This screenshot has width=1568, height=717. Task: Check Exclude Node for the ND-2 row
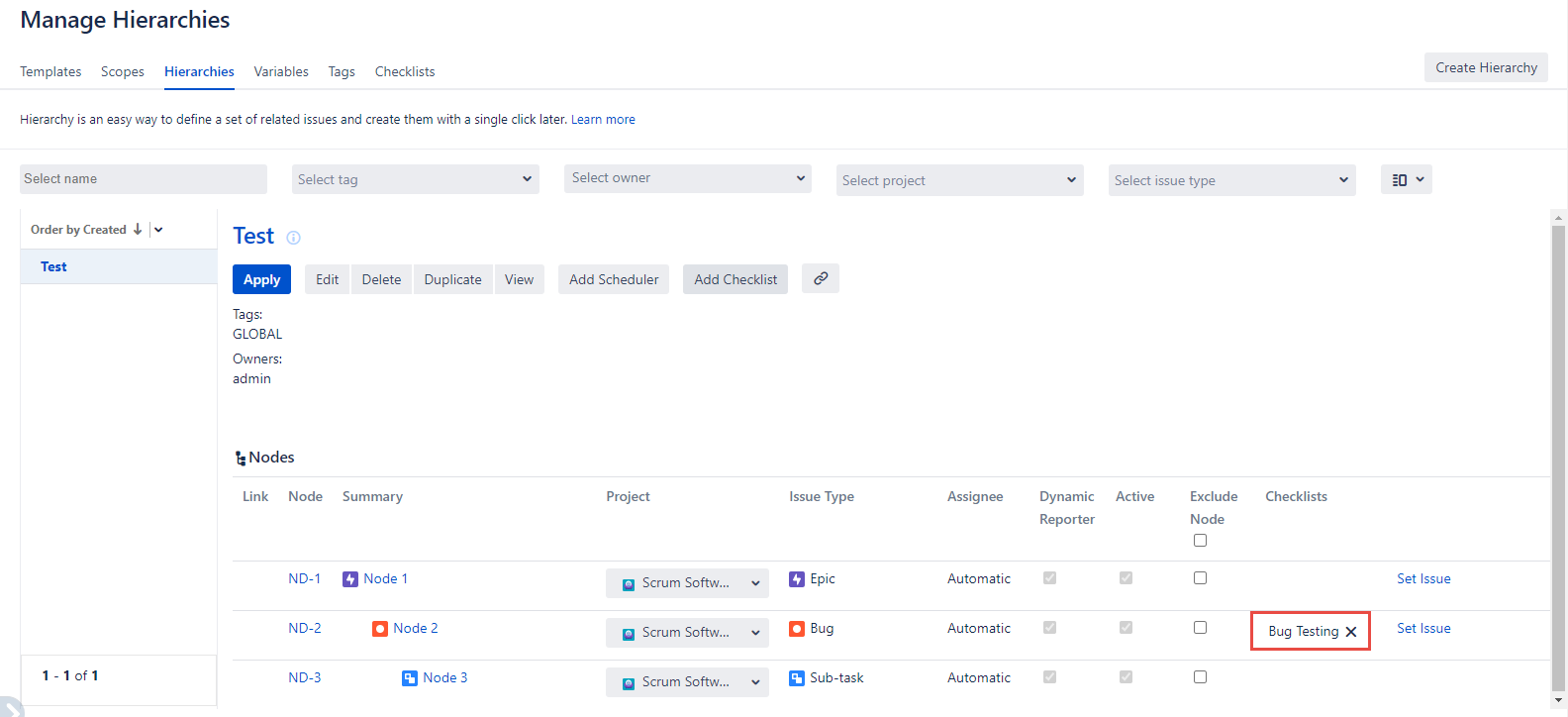click(x=1200, y=628)
